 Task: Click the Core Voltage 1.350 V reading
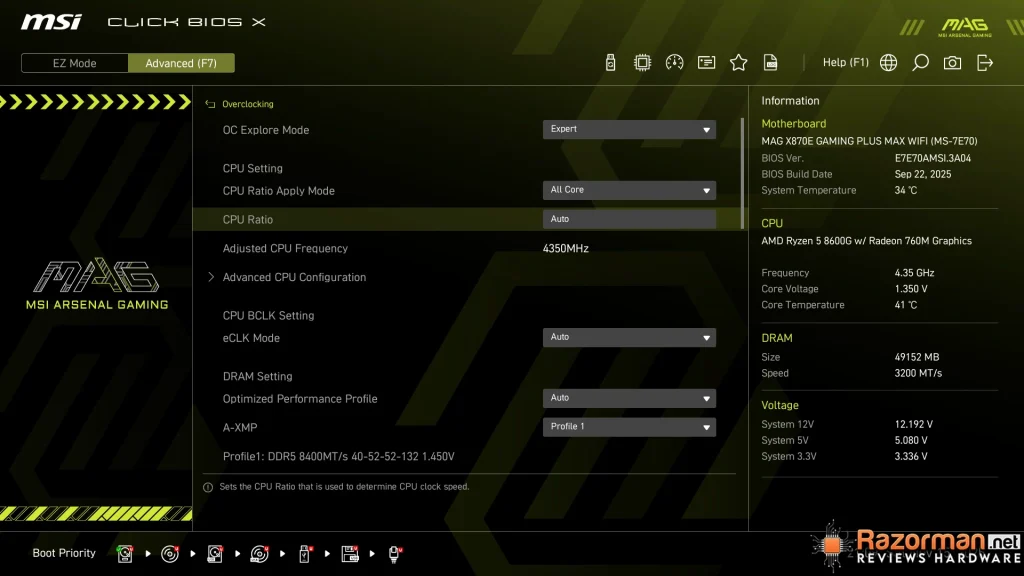point(911,289)
